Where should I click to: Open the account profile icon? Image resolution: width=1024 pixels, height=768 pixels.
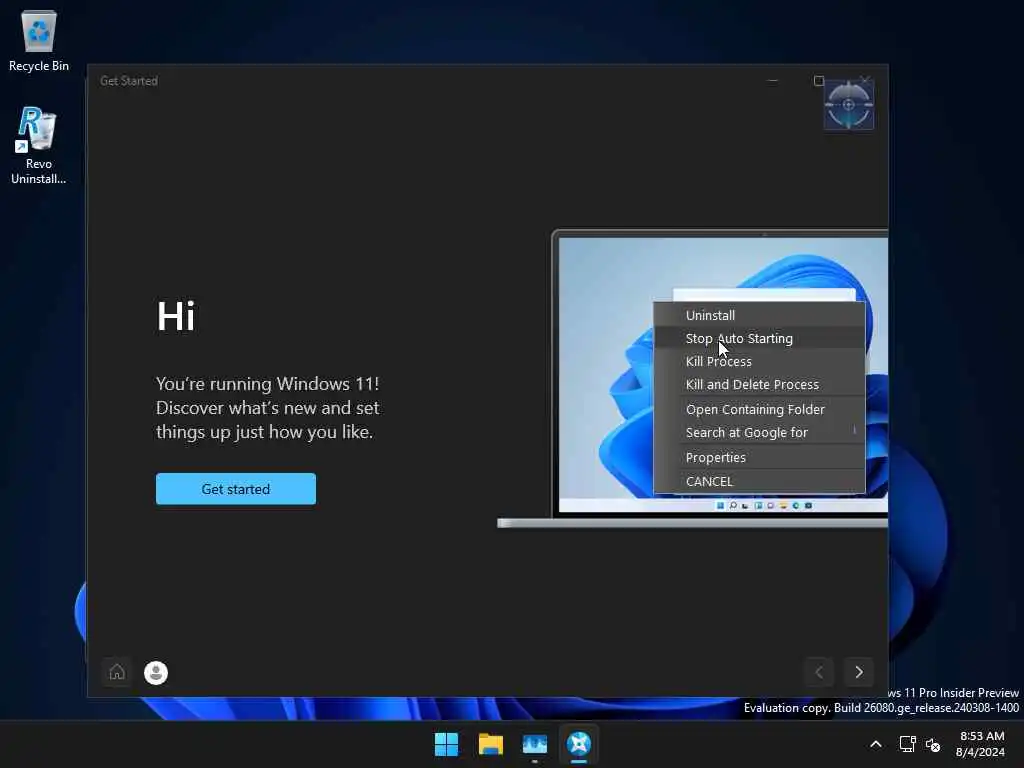tap(156, 673)
